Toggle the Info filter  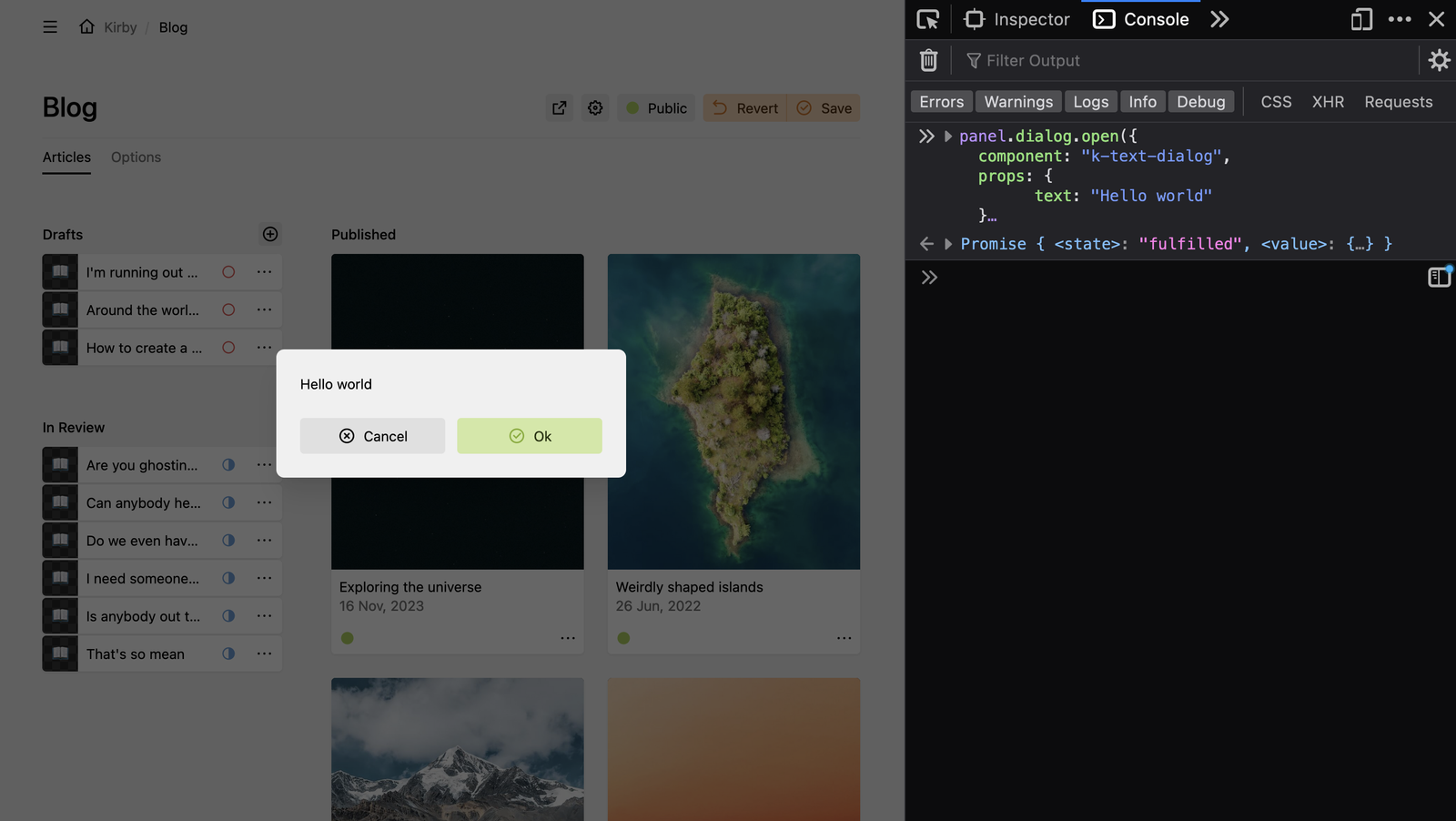click(1142, 102)
